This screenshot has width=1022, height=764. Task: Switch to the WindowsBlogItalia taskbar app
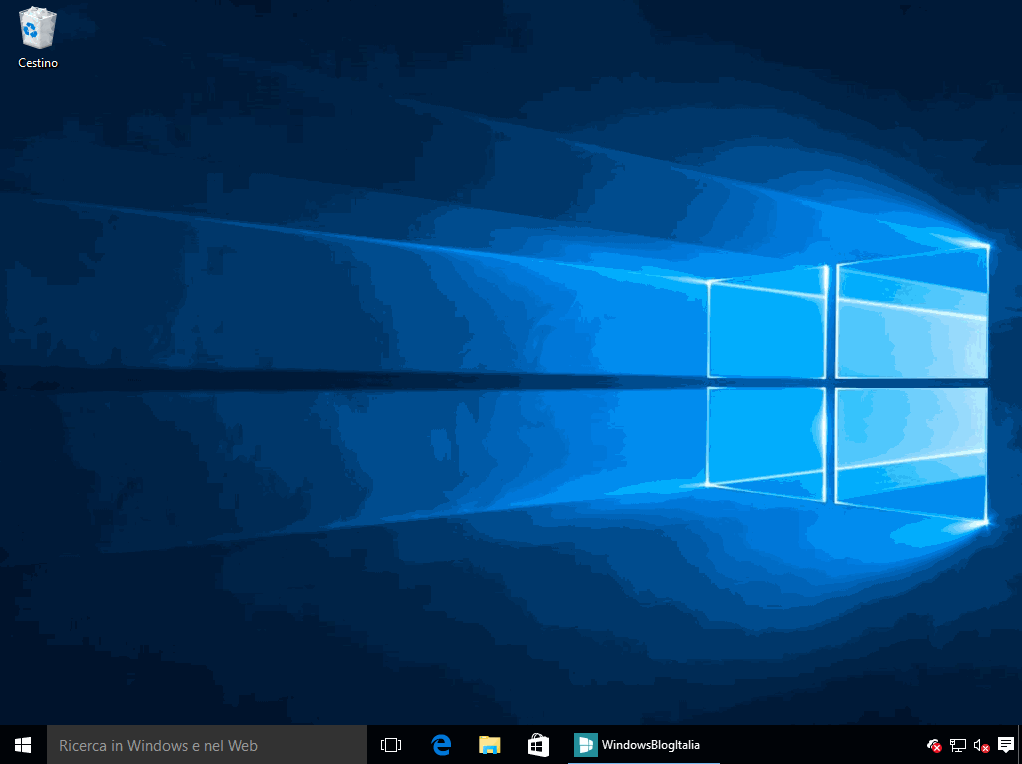[643, 744]
